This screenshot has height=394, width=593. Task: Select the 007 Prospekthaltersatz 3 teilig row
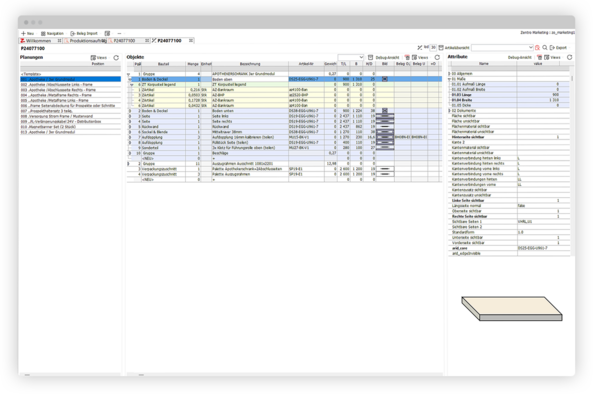pyautogui.click(x=70, y=111)
